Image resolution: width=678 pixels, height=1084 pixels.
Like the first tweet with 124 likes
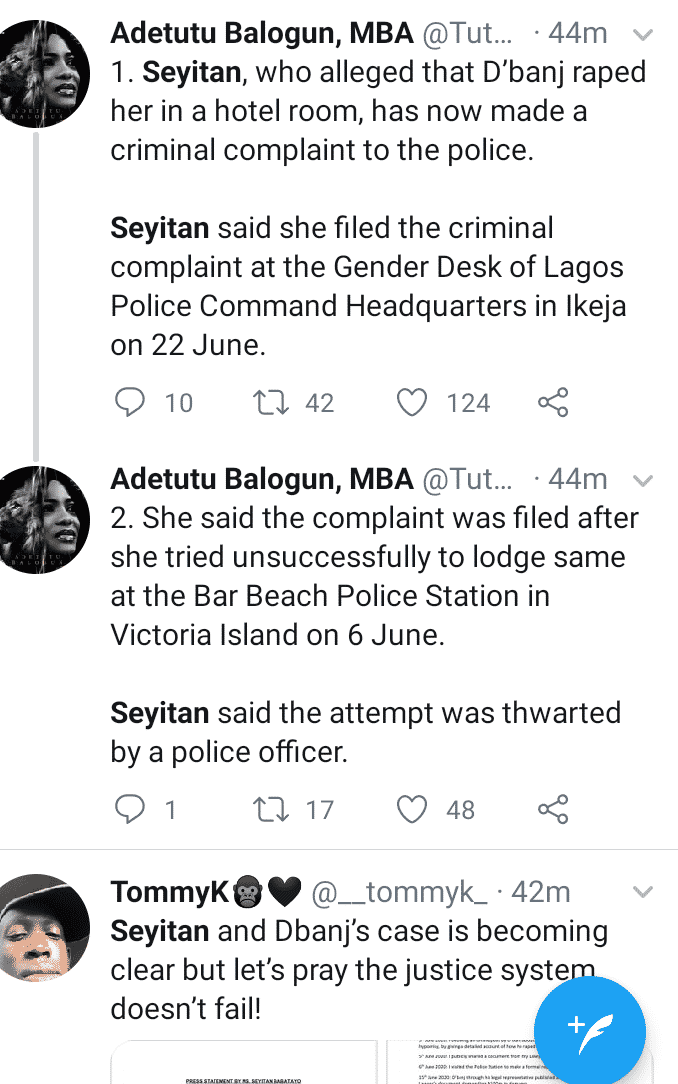tap(412, 402)
